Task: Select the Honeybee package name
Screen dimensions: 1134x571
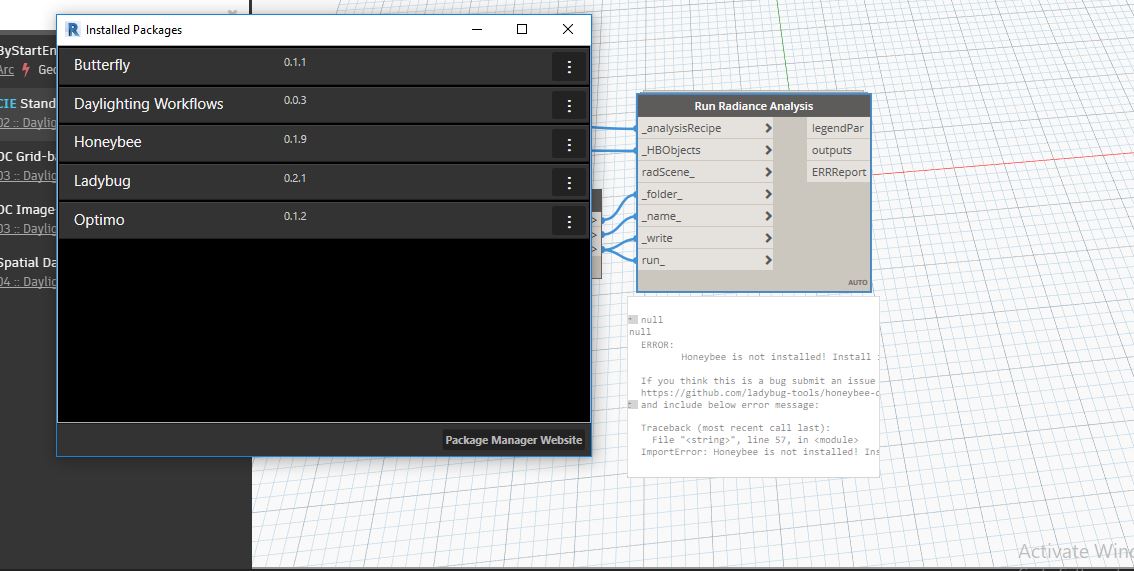Action: (x=108, y=142)
